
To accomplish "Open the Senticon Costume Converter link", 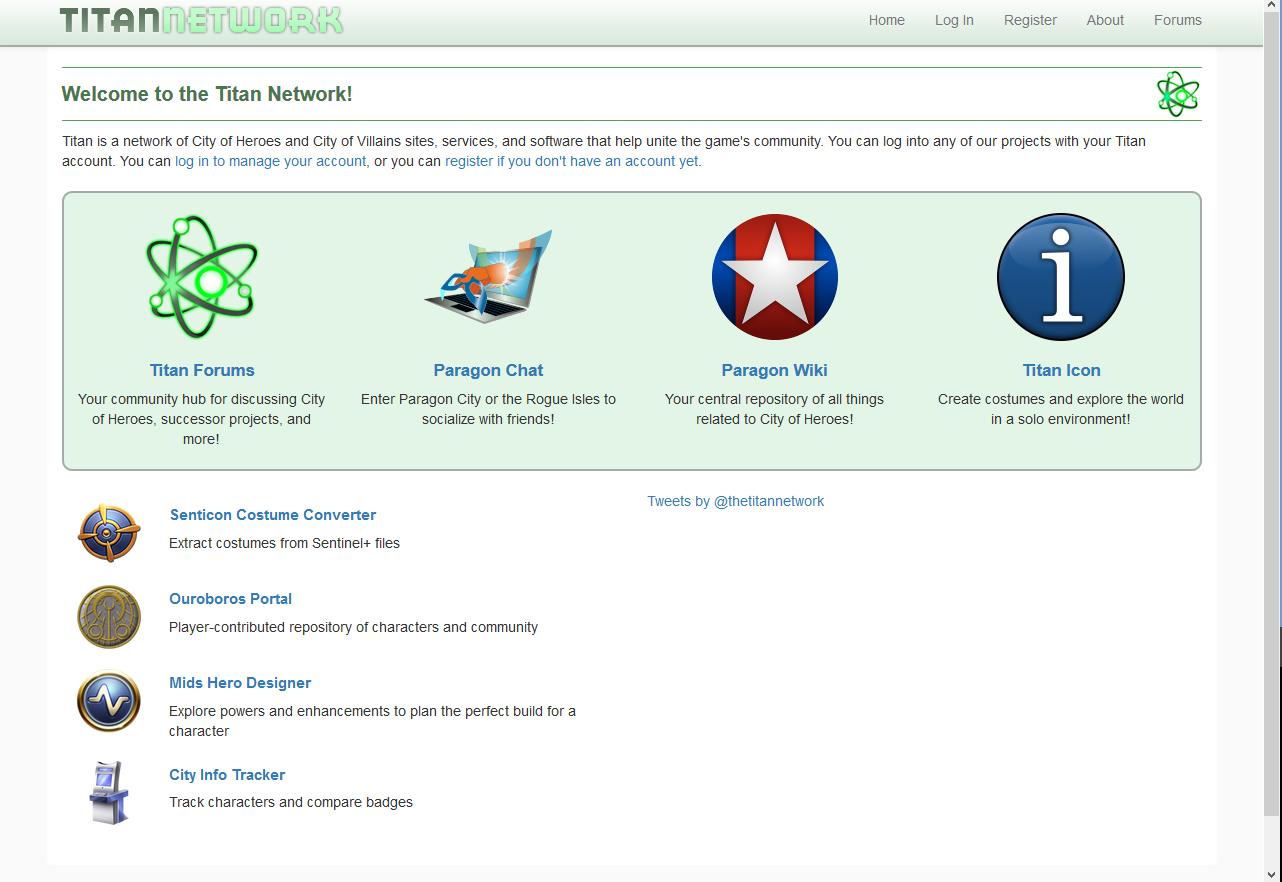I will (x=273, y=515).
